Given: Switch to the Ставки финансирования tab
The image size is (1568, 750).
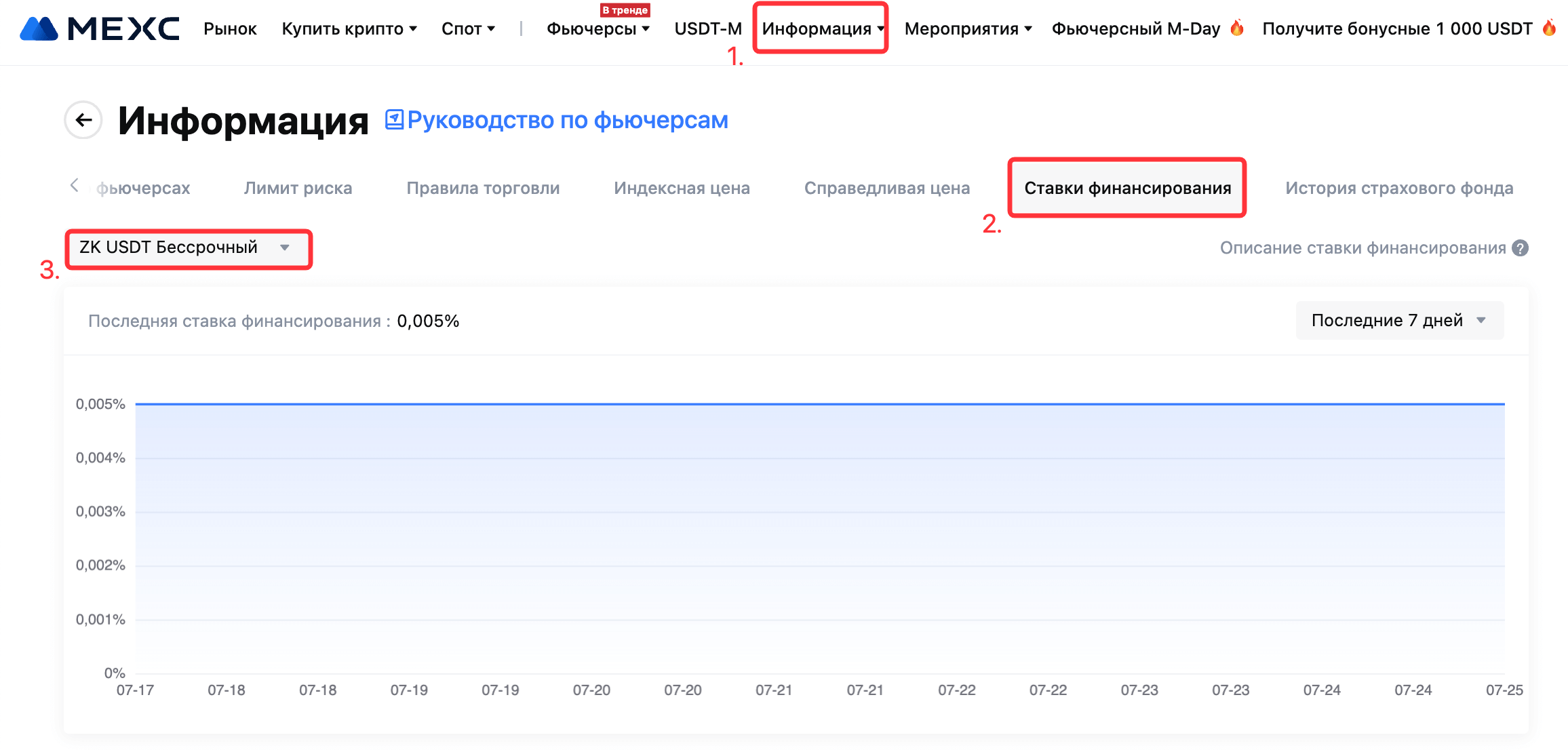Looking at the screenshot, I should [x=1127, y=188].
